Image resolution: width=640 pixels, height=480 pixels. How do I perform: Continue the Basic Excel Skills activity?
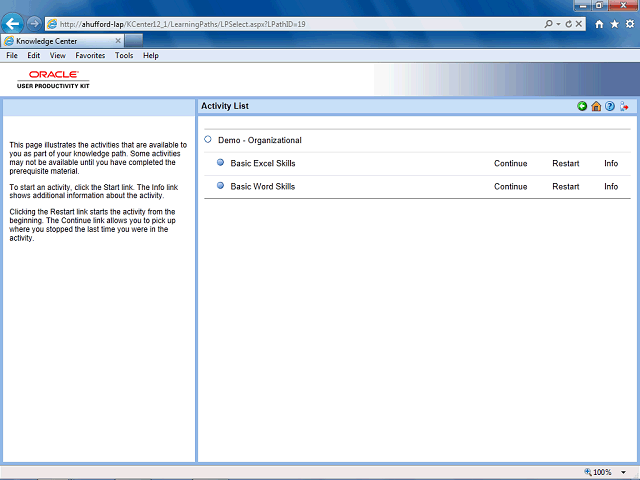pyautogui.click(x=511, y=163)
